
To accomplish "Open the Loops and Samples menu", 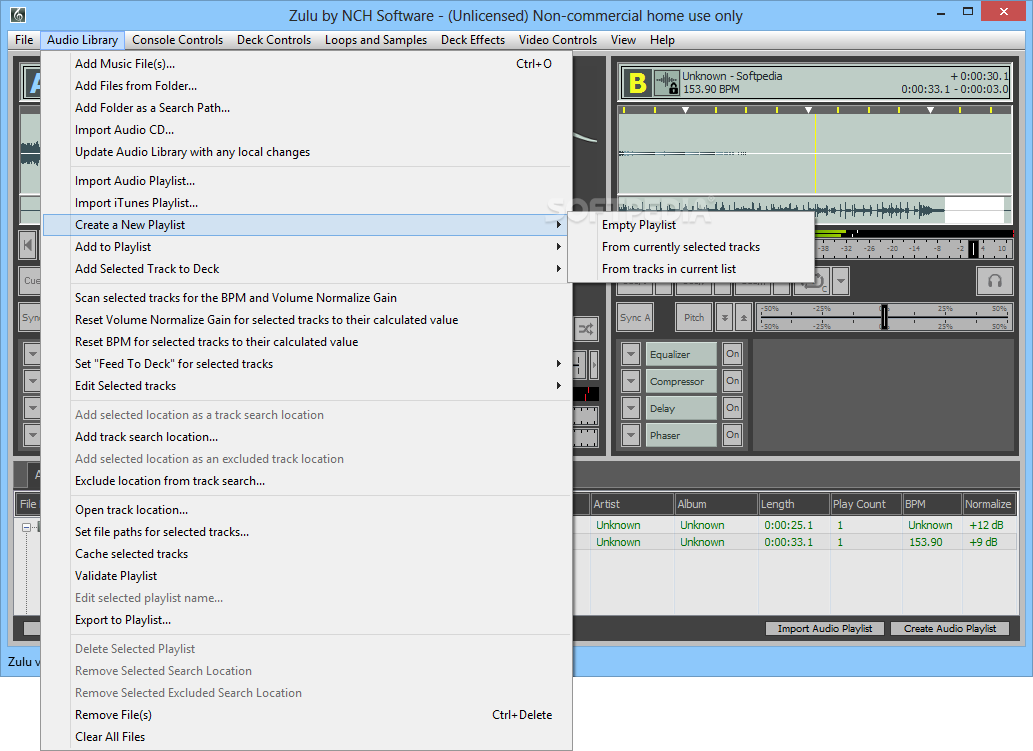I will 376,40.
